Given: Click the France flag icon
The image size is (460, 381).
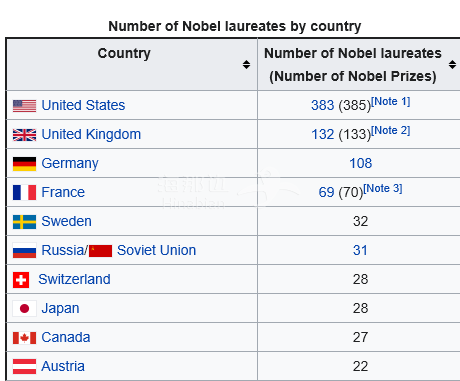Looking at the screenshot, I should tap(24, 193).
